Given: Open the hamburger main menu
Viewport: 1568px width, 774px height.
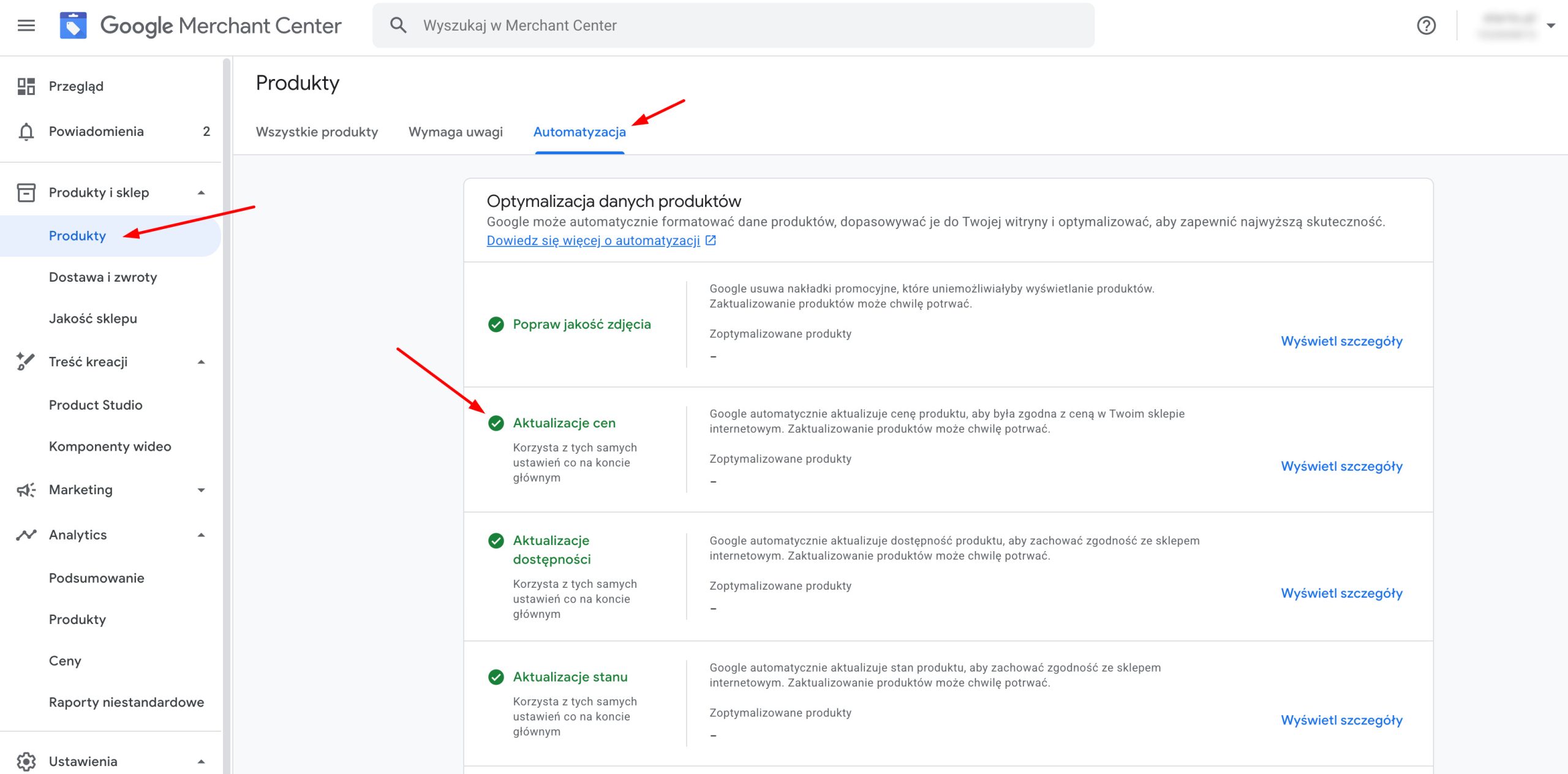Looking at the screenshot, I should [26, 26].
